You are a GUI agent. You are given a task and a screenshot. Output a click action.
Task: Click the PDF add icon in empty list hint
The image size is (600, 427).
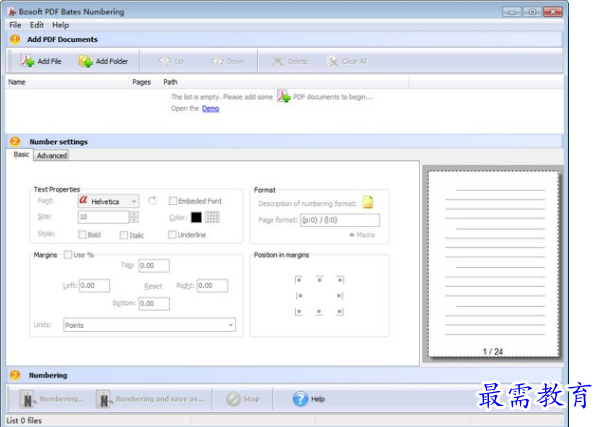[x=284, y=96]
